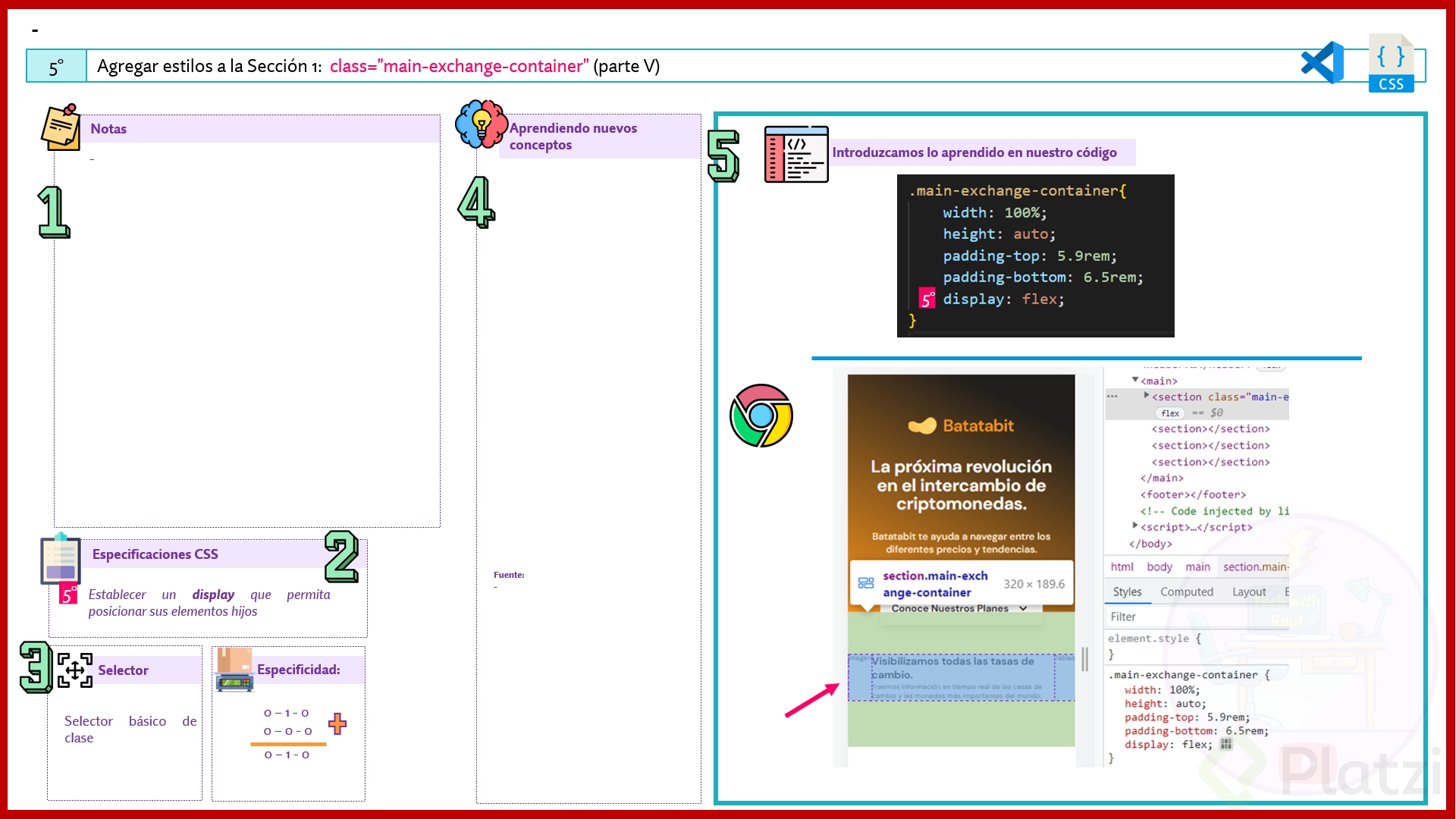Click the Especificidad heading

[x=299, y=670]
